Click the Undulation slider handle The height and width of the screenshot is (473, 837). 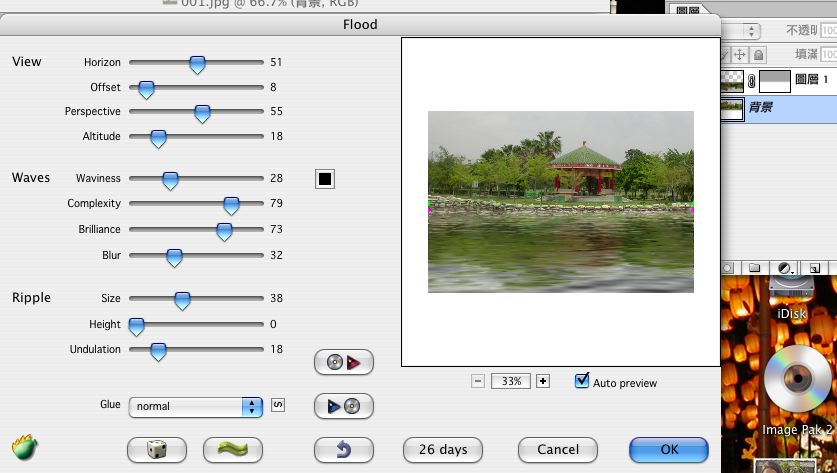click(x=158, y=352)
